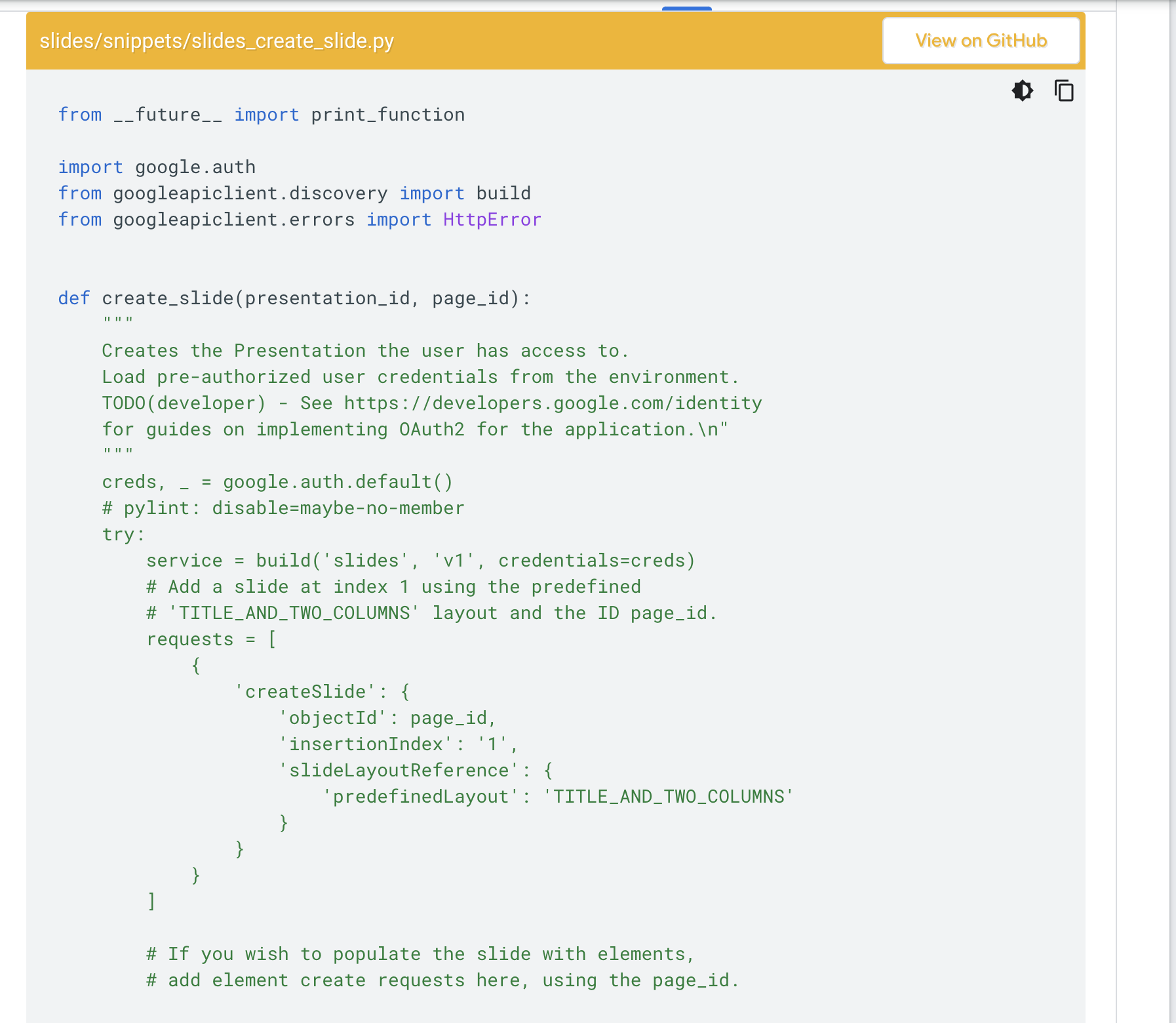Click the 'insertionIndex' key line
This screenshot has width=1176, height=1023.
pyautogui.click(x=399, y=744)
